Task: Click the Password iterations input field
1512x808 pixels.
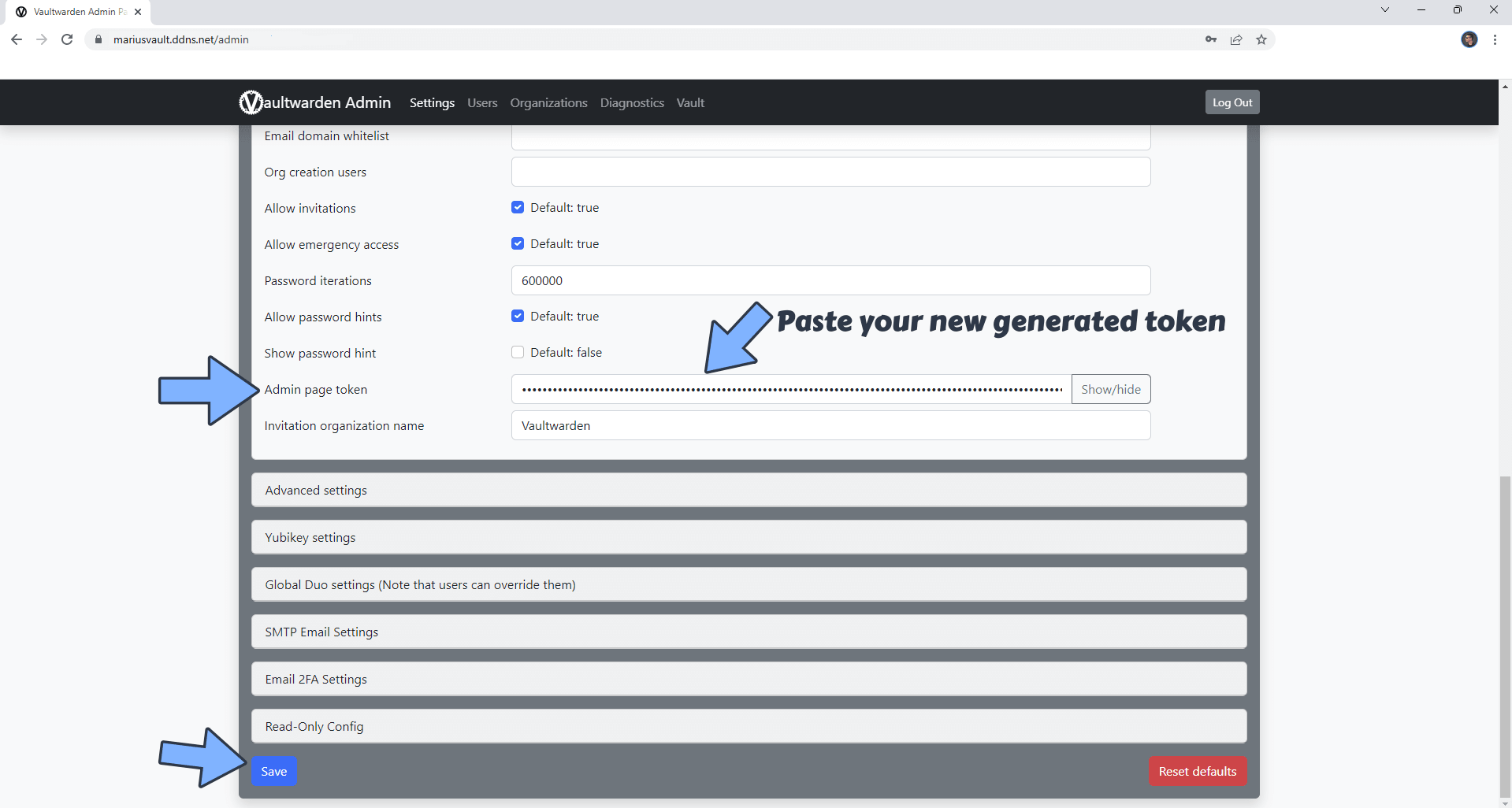Action: (830, 280)
